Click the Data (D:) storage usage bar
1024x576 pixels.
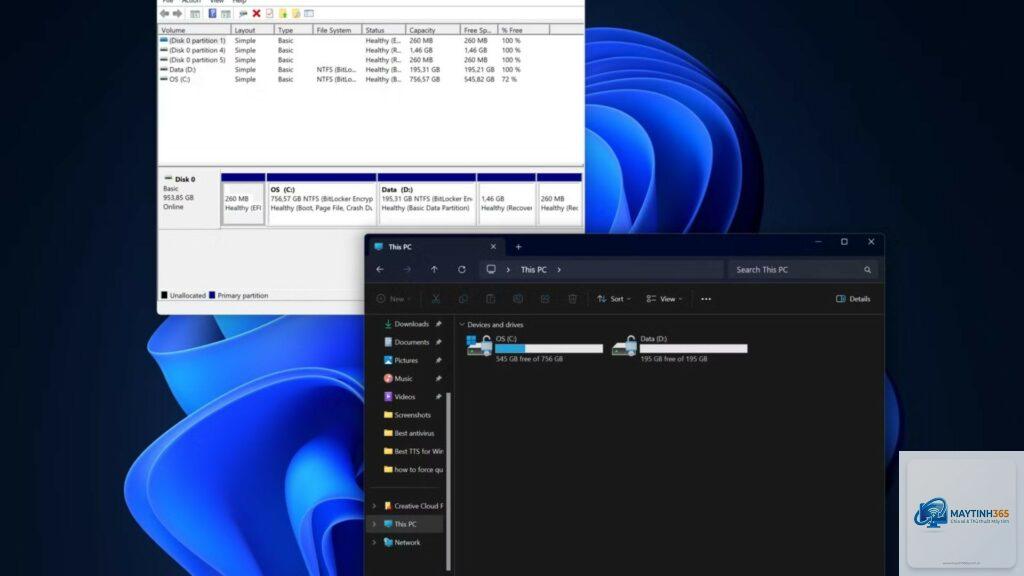click(x=694, y=349)
